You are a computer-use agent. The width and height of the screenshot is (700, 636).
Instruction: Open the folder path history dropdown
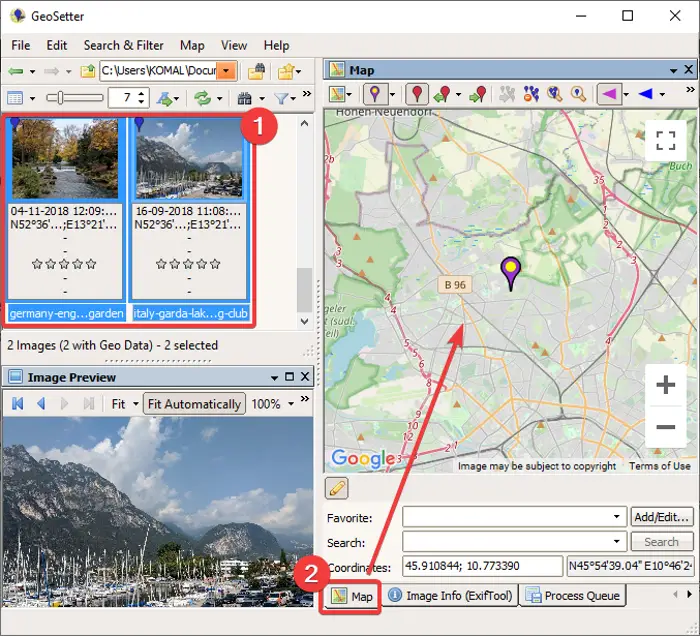pos(226,71)
